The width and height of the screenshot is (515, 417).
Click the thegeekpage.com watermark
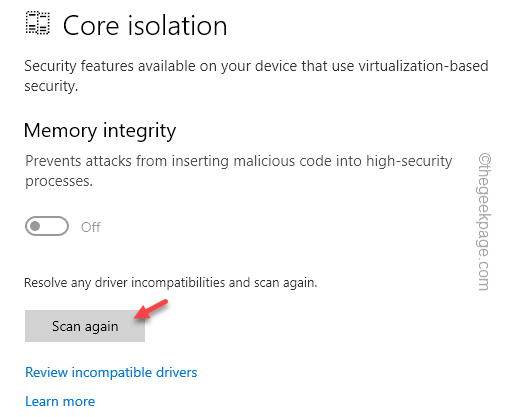pos(484,222)
